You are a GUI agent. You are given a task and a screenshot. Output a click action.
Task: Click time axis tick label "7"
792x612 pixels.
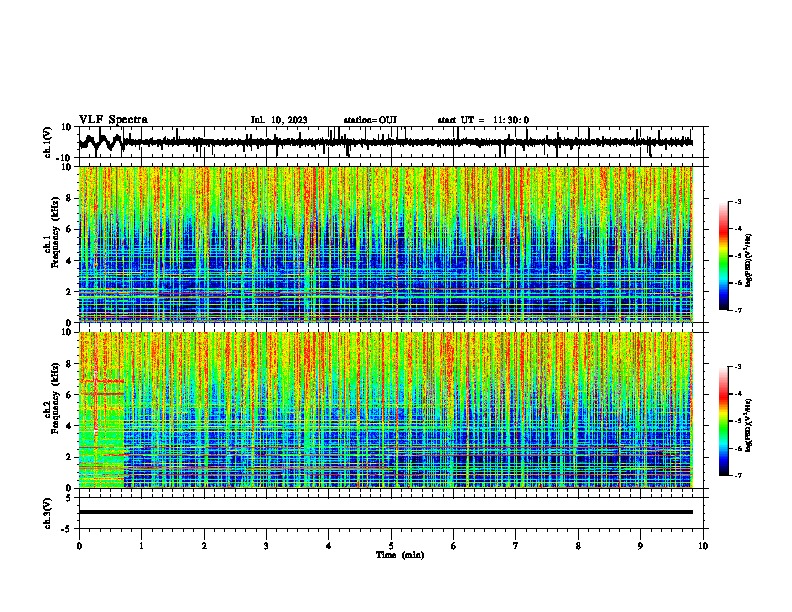[516, 546]
